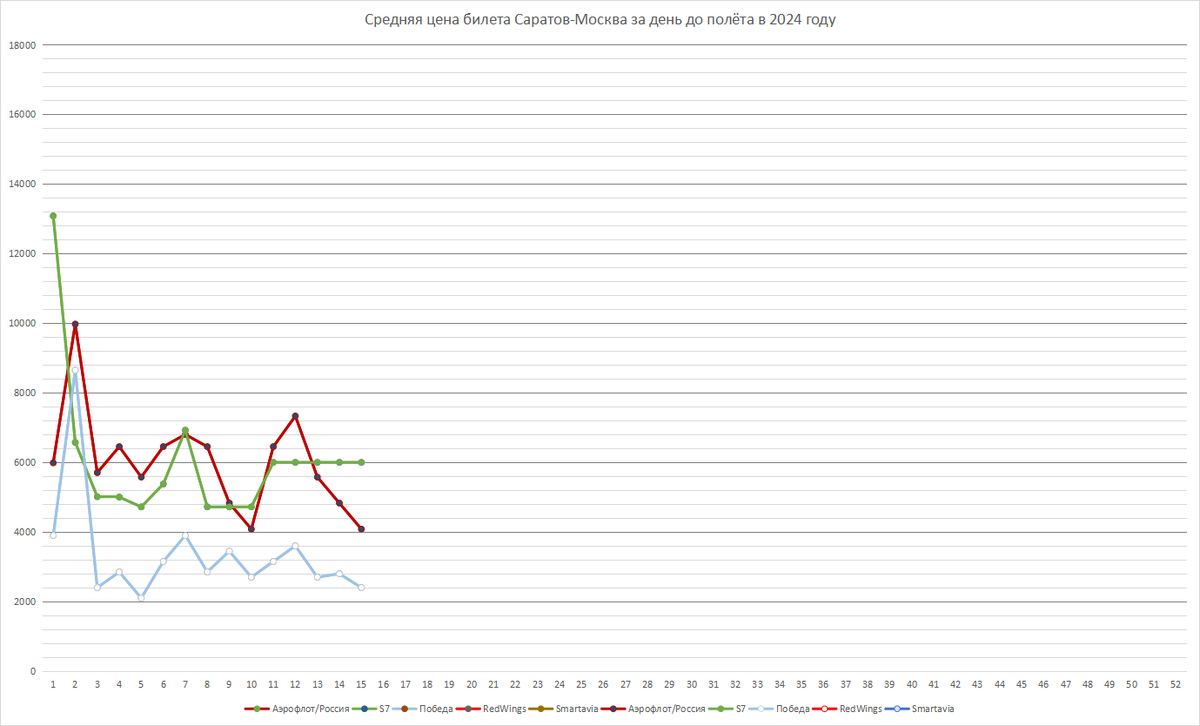Click the lowest light blue point at day 5
This screenshot has width=1200, height=726.
click(x=141, y=597)
